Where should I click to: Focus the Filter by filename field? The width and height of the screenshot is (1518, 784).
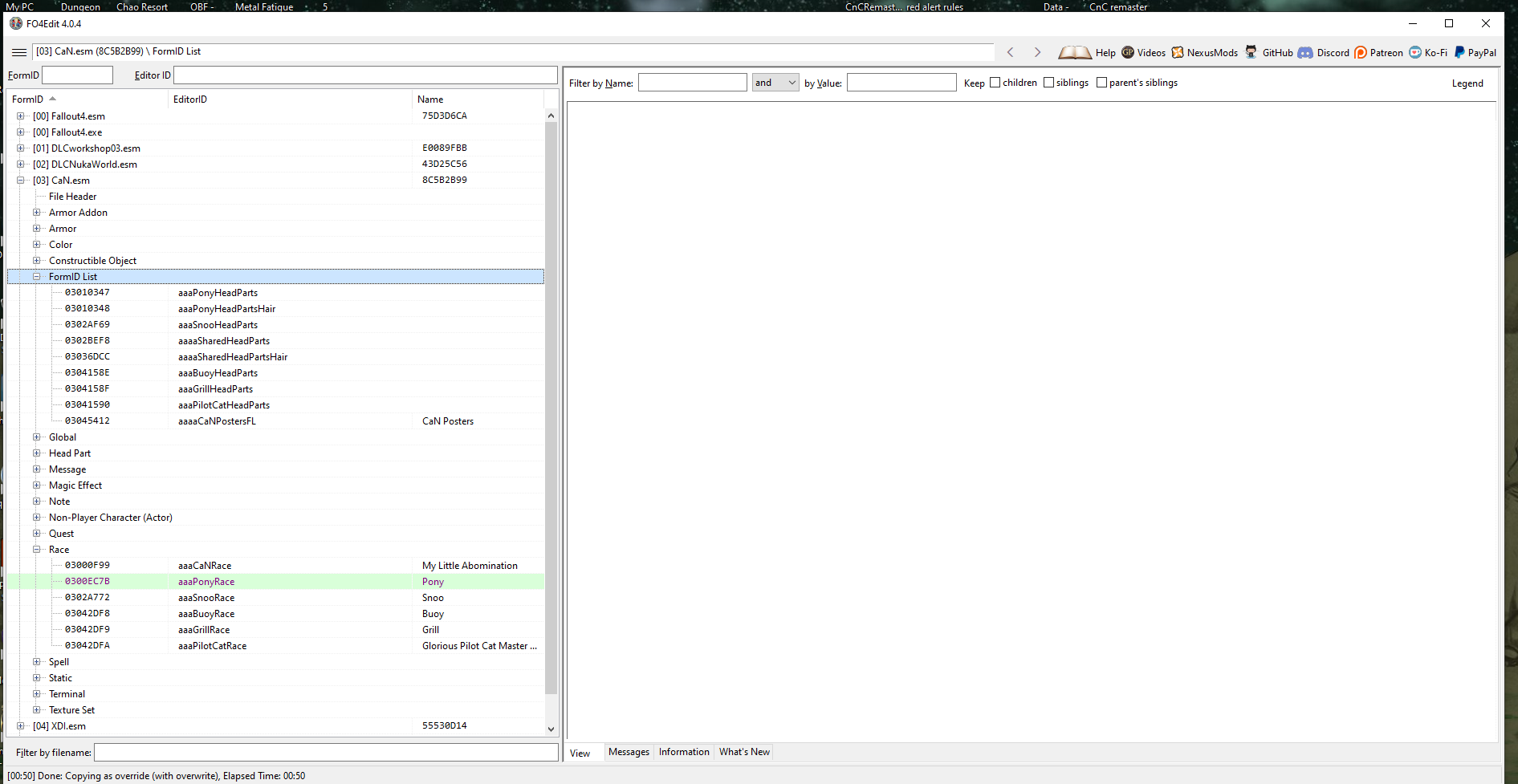click(326, 752)
